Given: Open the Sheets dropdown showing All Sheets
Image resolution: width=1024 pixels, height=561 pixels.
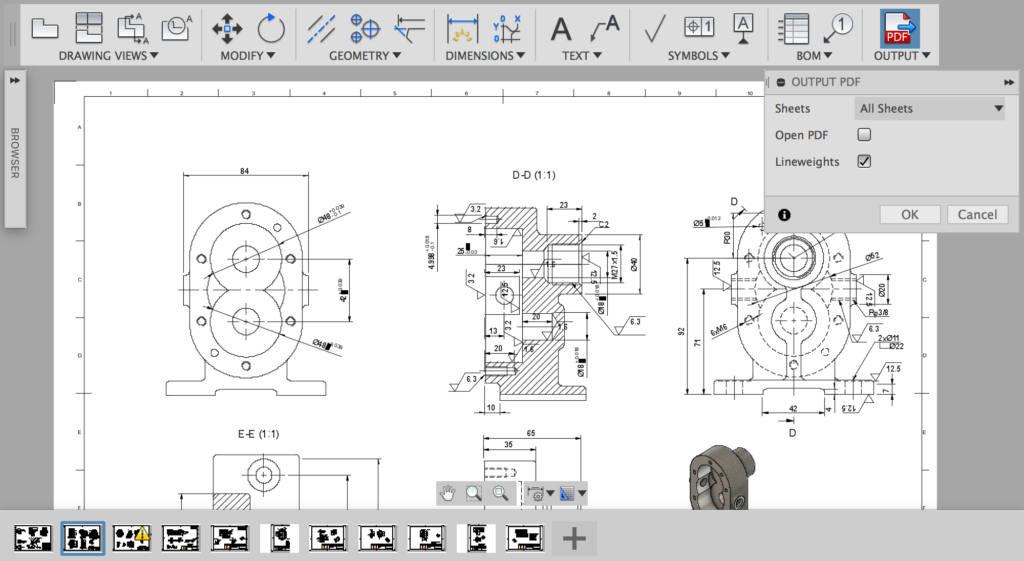Looking at the screenshot, I should point(930,109).
